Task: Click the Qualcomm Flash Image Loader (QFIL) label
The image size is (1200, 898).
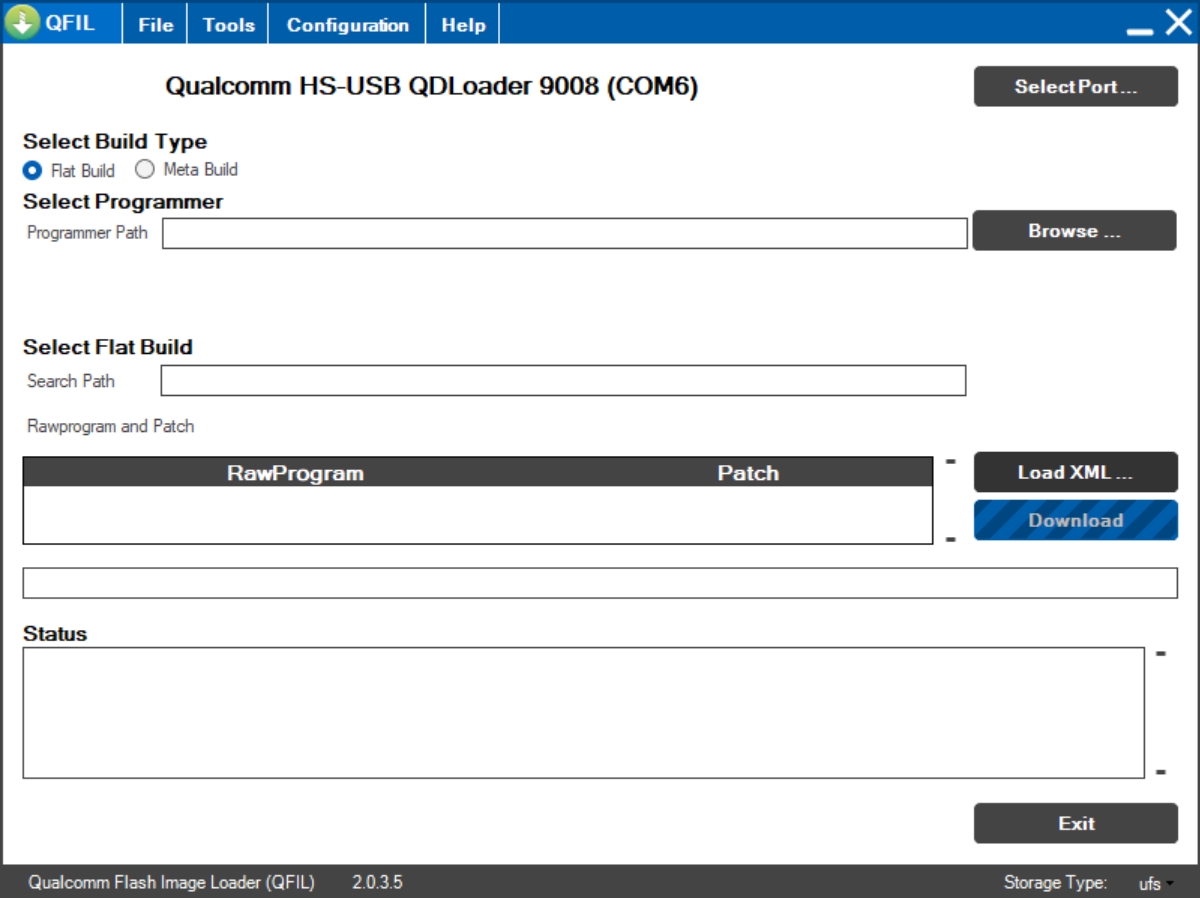Action: coord(171,883)
